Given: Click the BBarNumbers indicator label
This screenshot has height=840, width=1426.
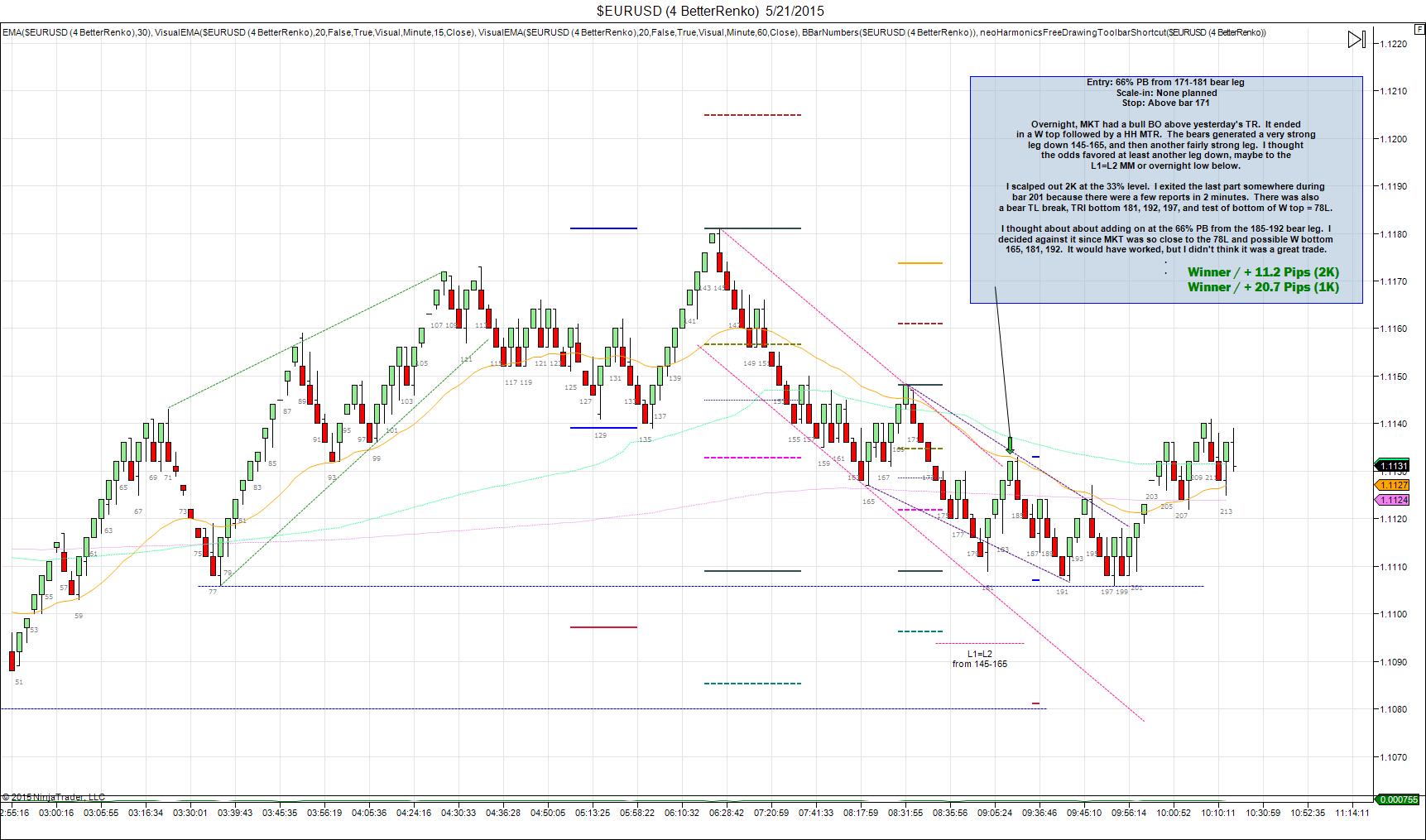Looking at the screenshot, I should pos(888,32).
